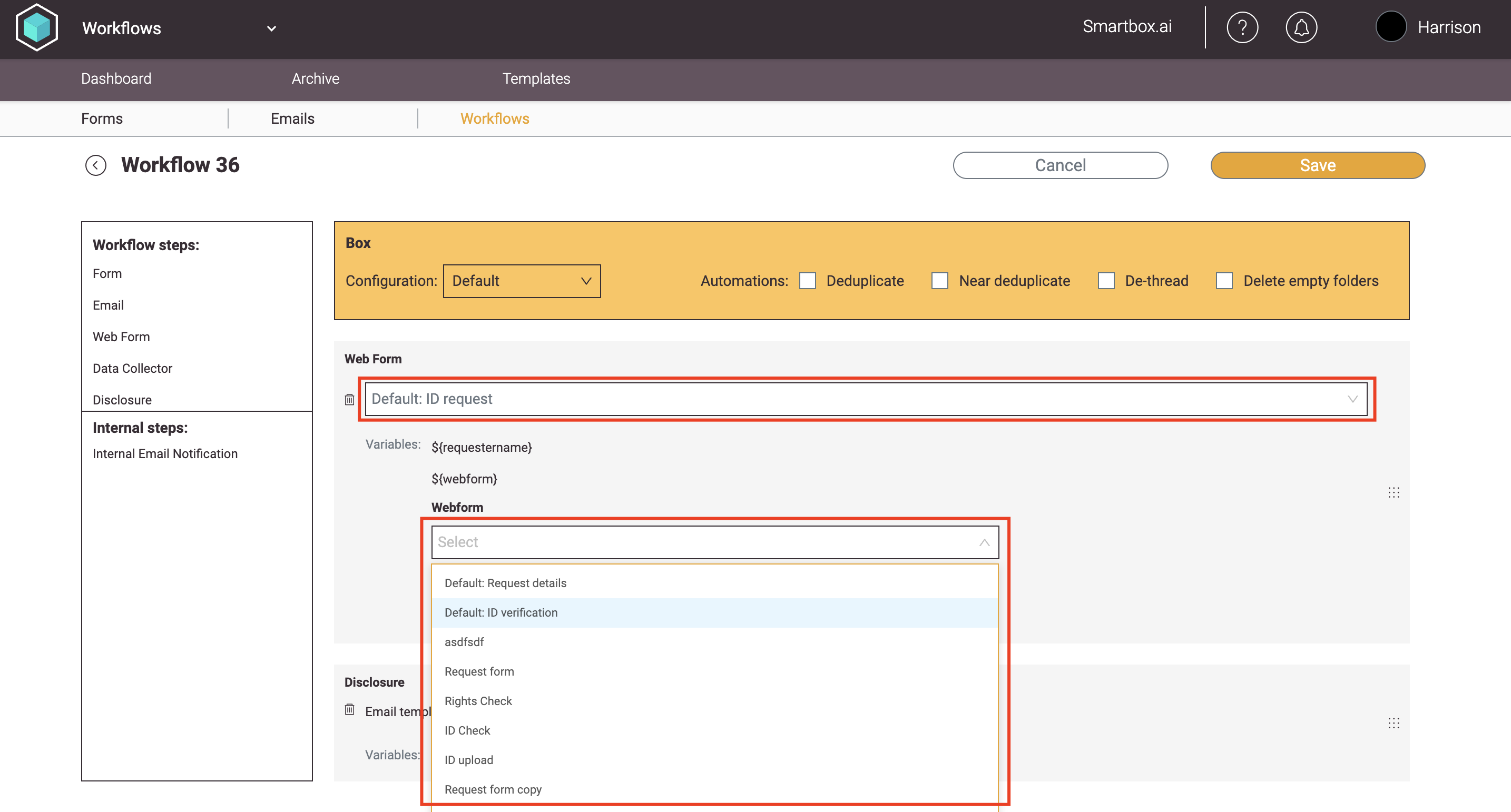Screen dimensions: 1511x812
Task: Open the Configuration Default dropdown
Action: pos(522,281)
